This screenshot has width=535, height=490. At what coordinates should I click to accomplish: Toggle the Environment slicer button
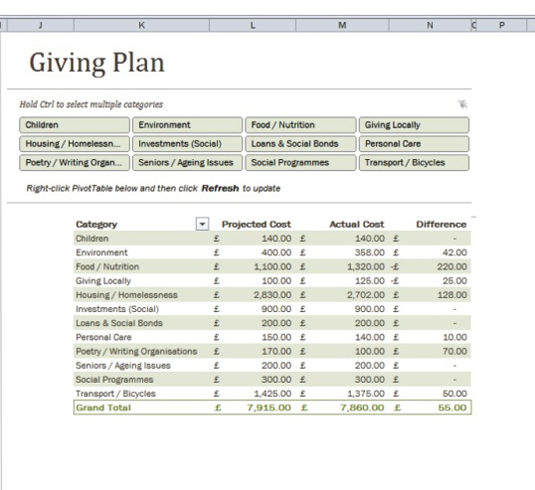(187, 125)
